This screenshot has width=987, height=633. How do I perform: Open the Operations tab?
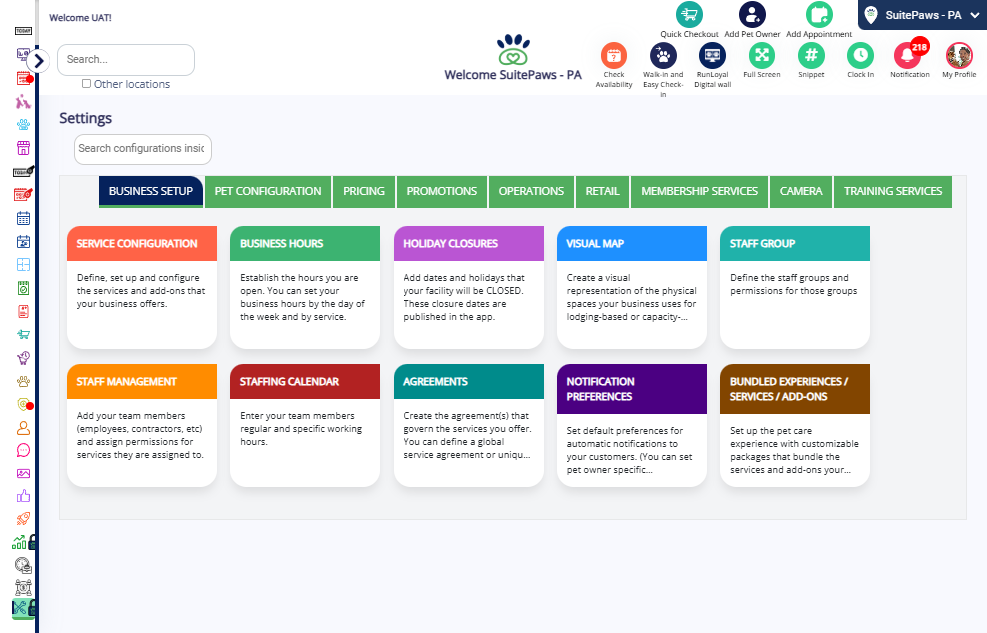pos(531,191)
